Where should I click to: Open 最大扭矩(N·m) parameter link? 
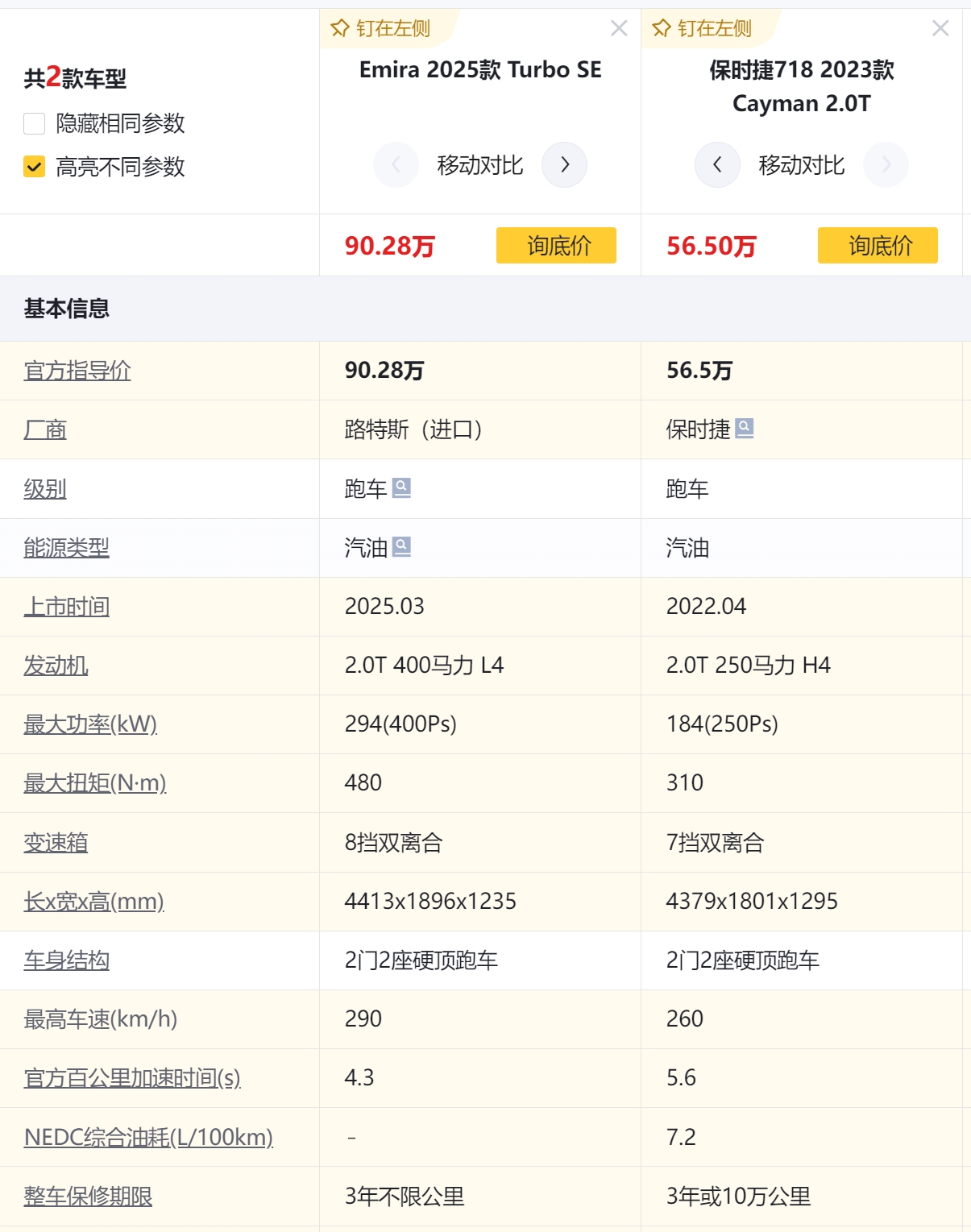[x=95, y=783]
